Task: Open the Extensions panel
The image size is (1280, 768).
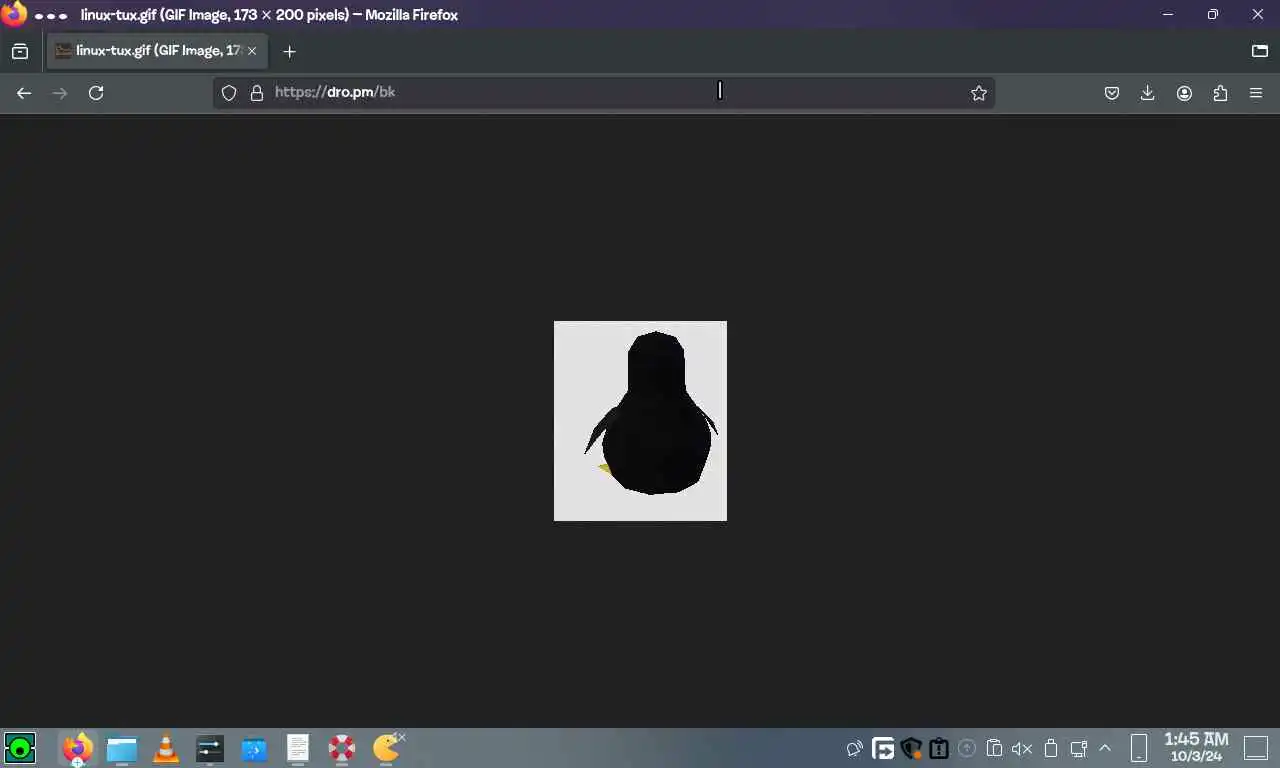Action: point(1220,93)
